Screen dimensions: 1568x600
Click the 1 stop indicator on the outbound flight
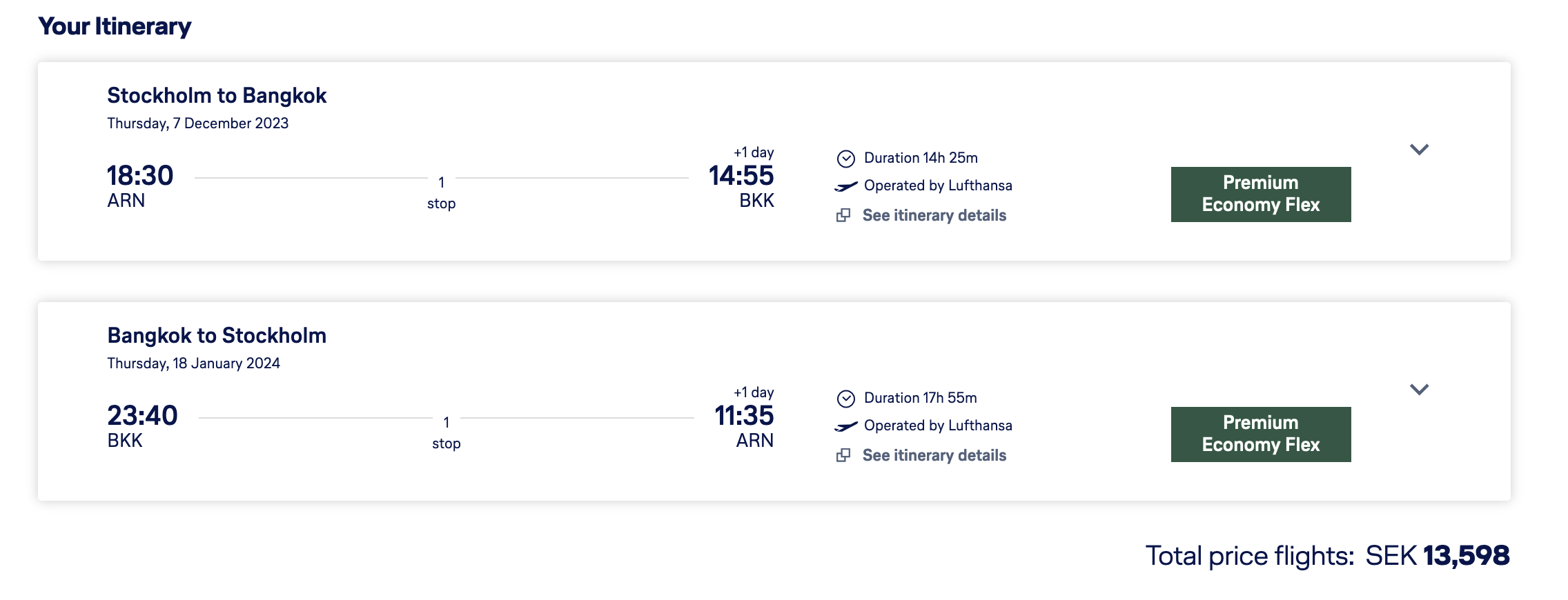pyautogui.click(x=442, y=192)
